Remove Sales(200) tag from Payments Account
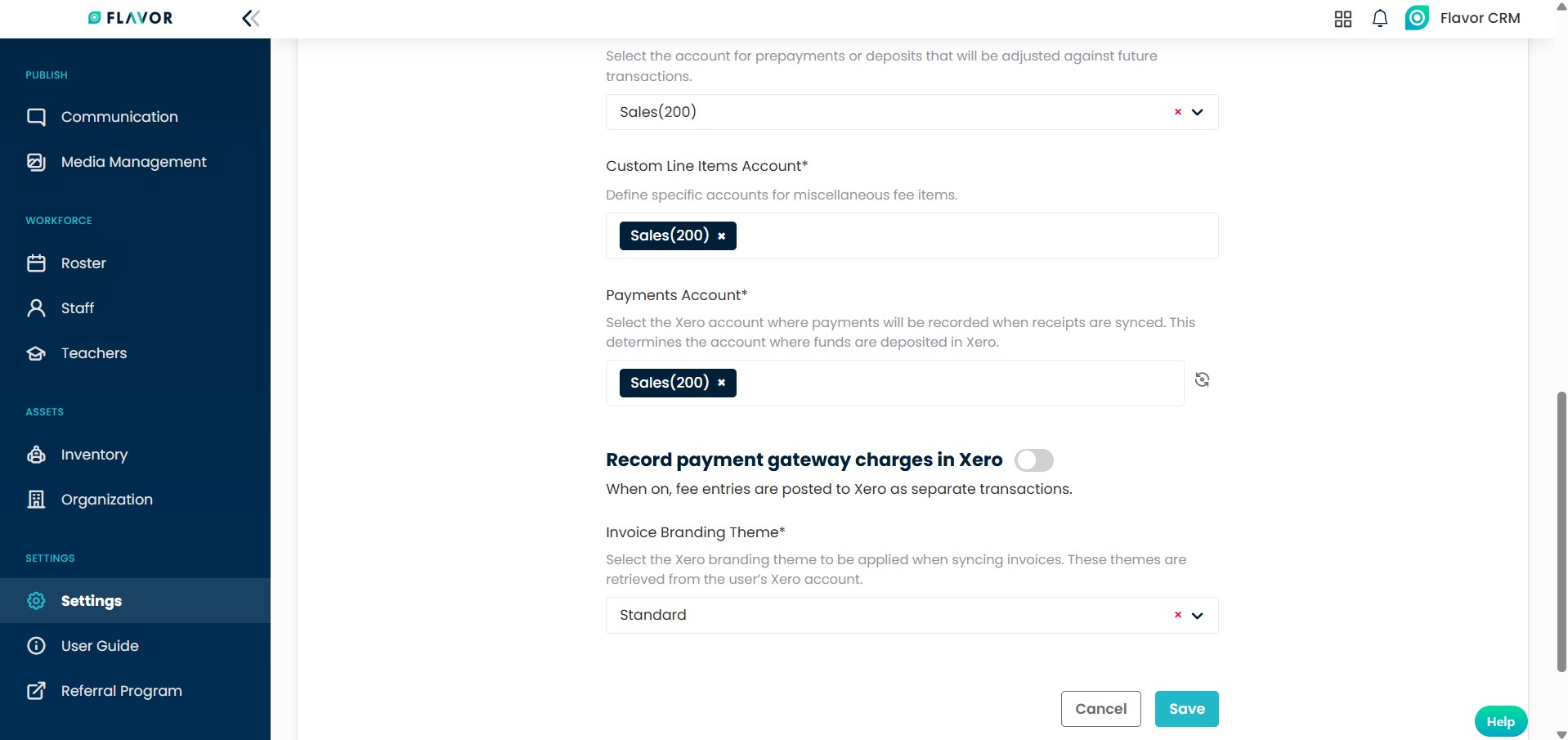 coord(722,383)
